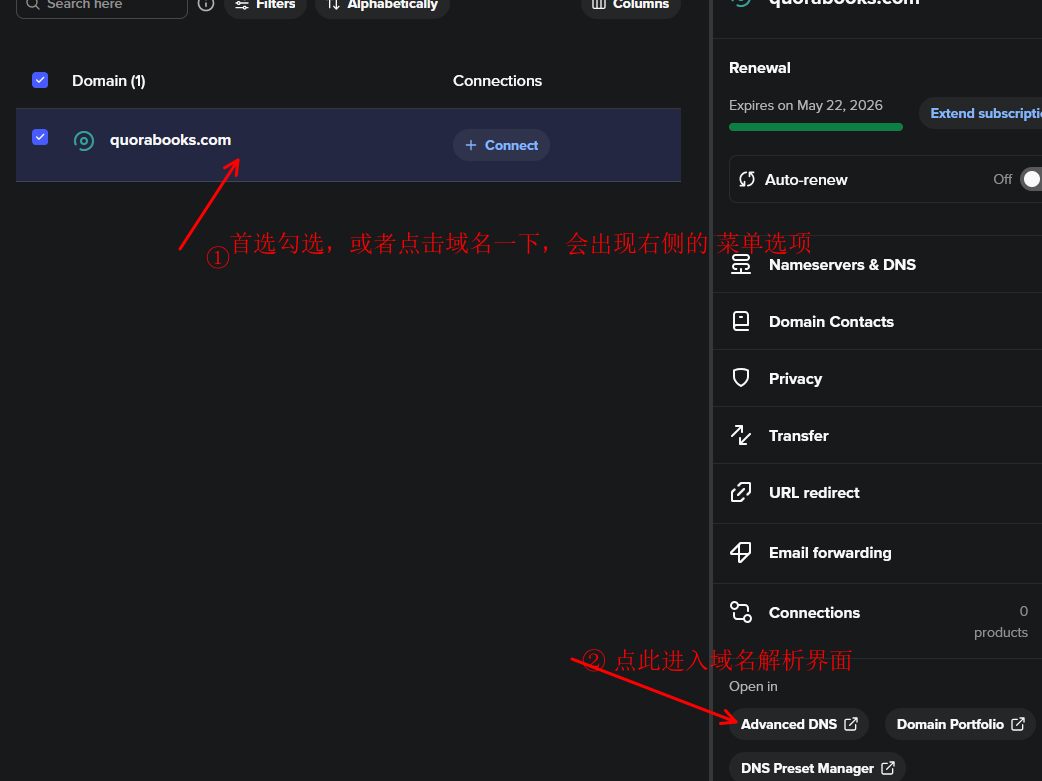Viewport: 1042px width, 781px height.
Task: Open the Connections panel section
Action: (x=877, y=621)
